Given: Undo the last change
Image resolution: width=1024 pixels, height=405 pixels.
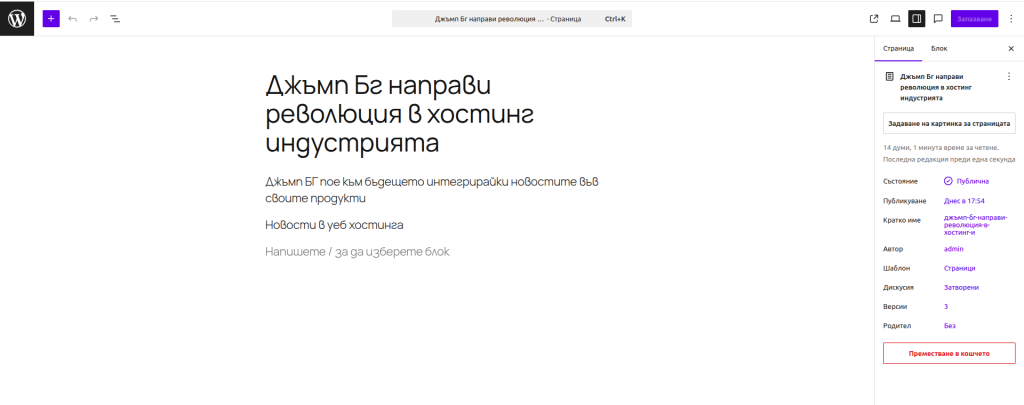Looking at the screenshot, I should click(x=73, y=18).
